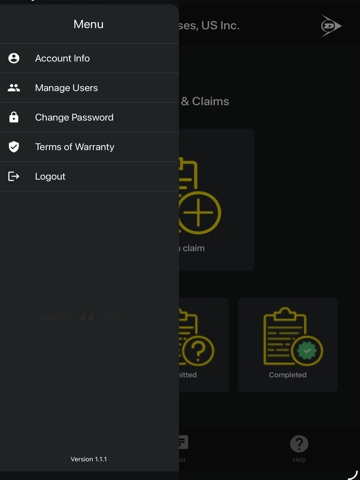Click the Version 1.1.1 text
This screenshot has height=480, width=360.
click(89, 459)
